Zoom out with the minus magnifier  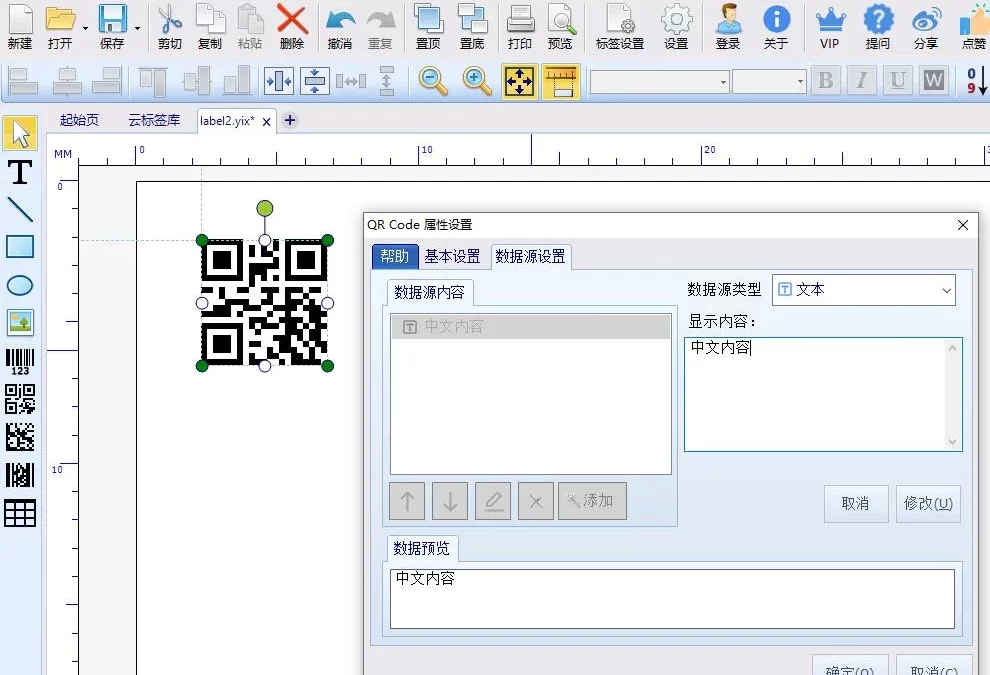[433, 81]
